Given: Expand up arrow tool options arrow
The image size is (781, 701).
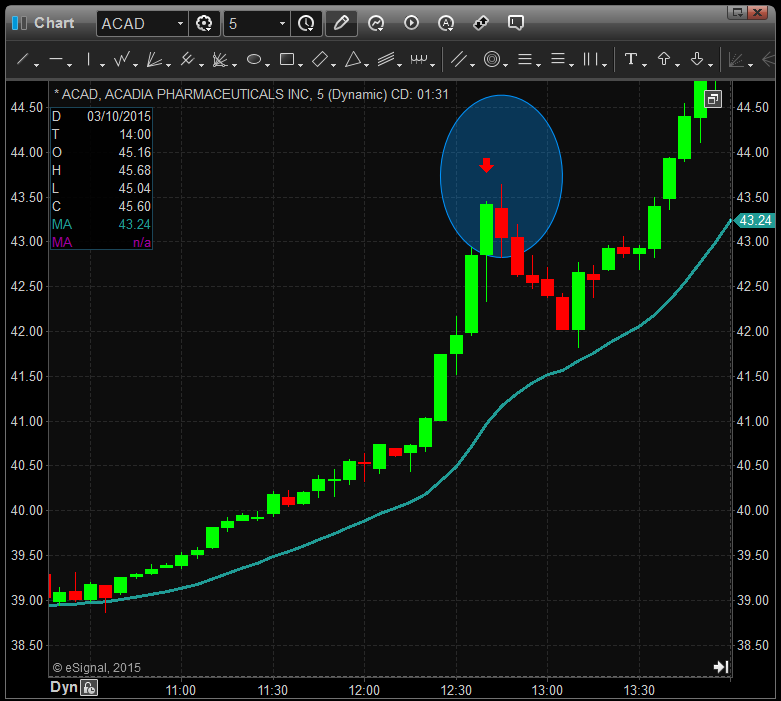Looking at the screenshot, I should pyautogui.click(x=677, y=65).
